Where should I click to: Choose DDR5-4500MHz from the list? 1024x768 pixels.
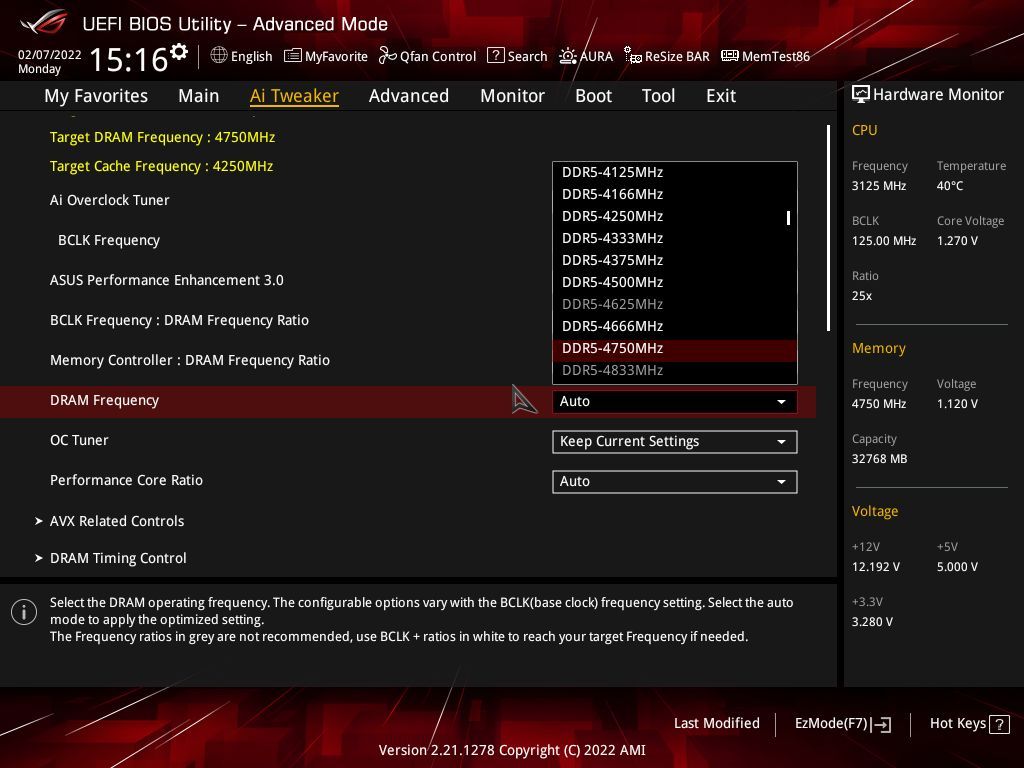tap(675, 283)
